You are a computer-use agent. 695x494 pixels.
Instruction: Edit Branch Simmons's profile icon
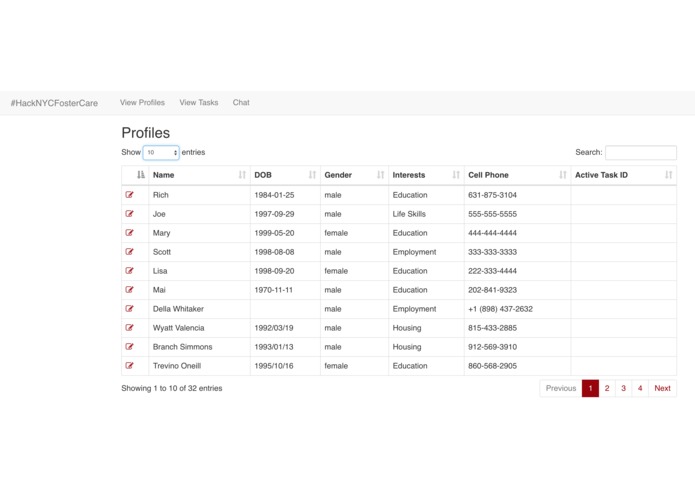click(x=129, y=347)
